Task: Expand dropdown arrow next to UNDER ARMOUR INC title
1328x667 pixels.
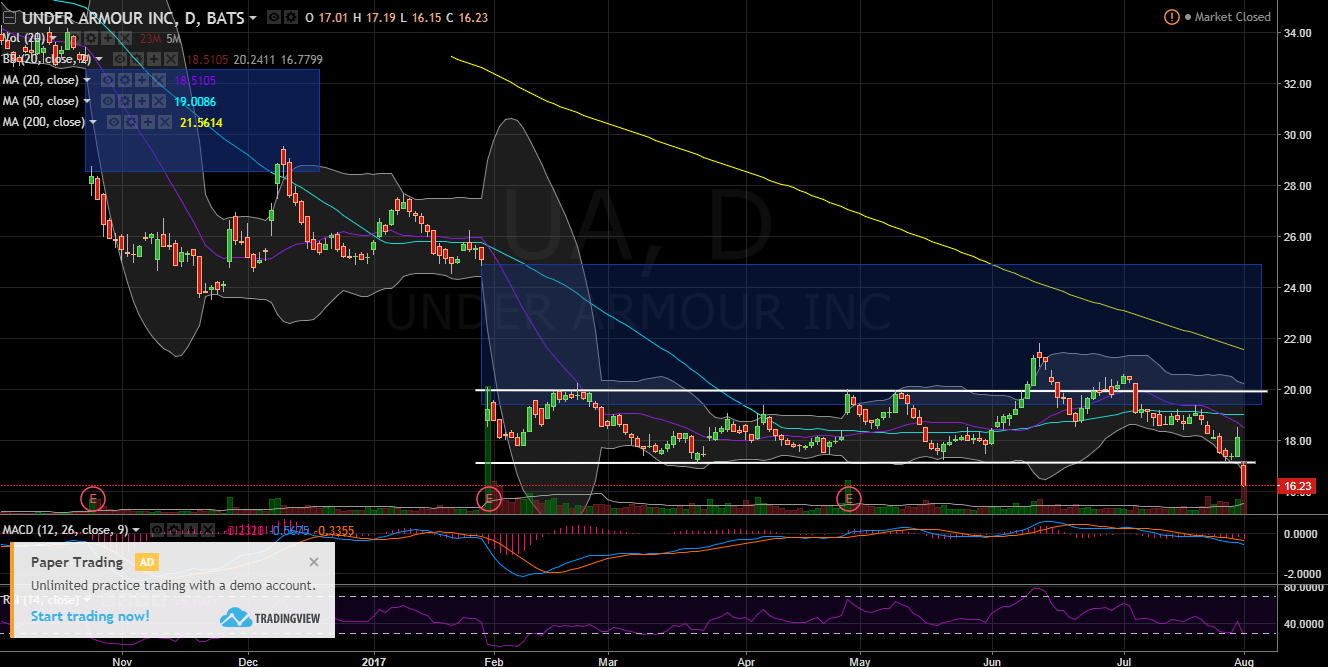Action: (x=252, y=18)
